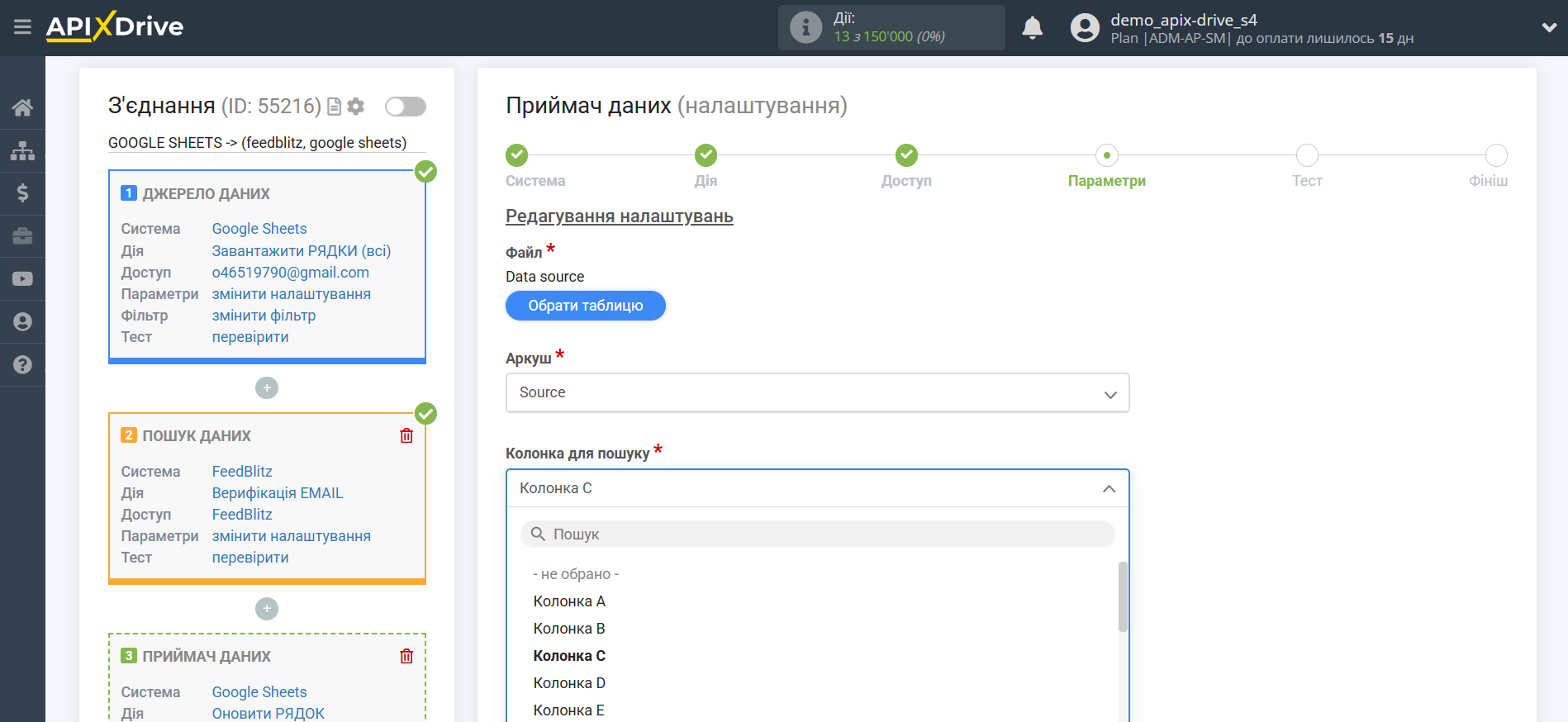Go to the Параметри step

[x=1107, y=154]
